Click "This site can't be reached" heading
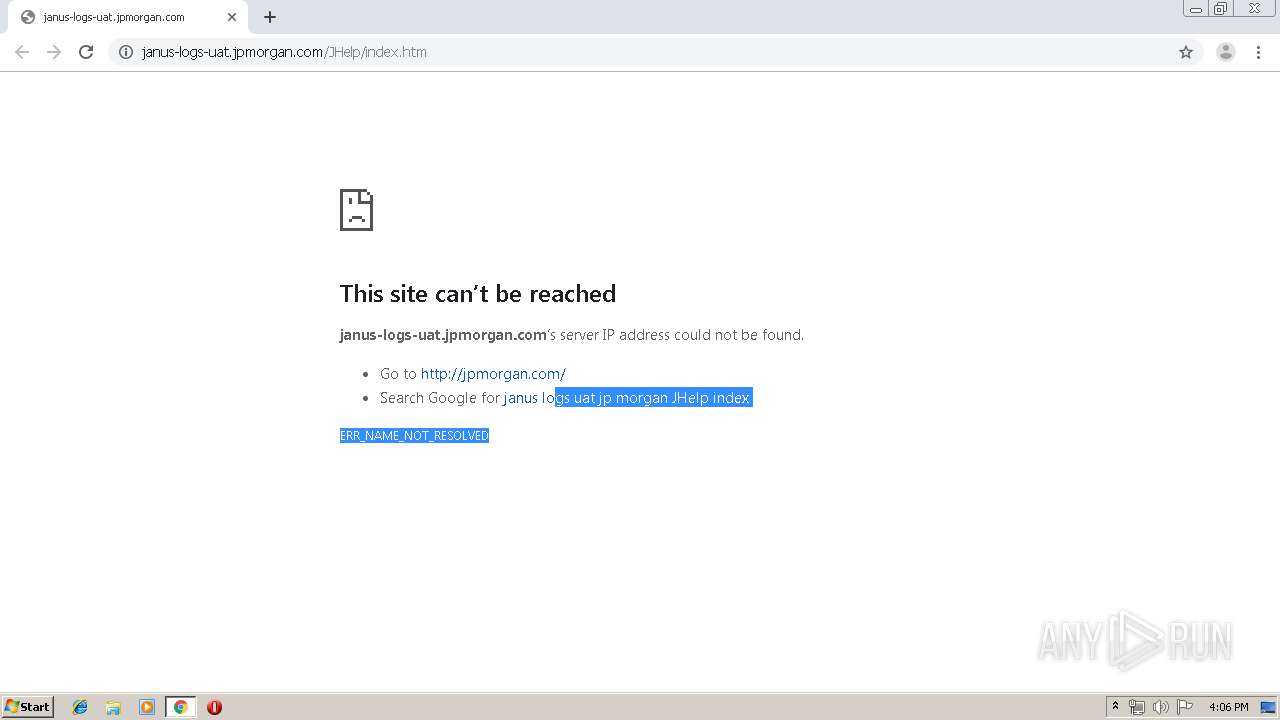This screenshot has width=1280, height=720. (478, 294)
